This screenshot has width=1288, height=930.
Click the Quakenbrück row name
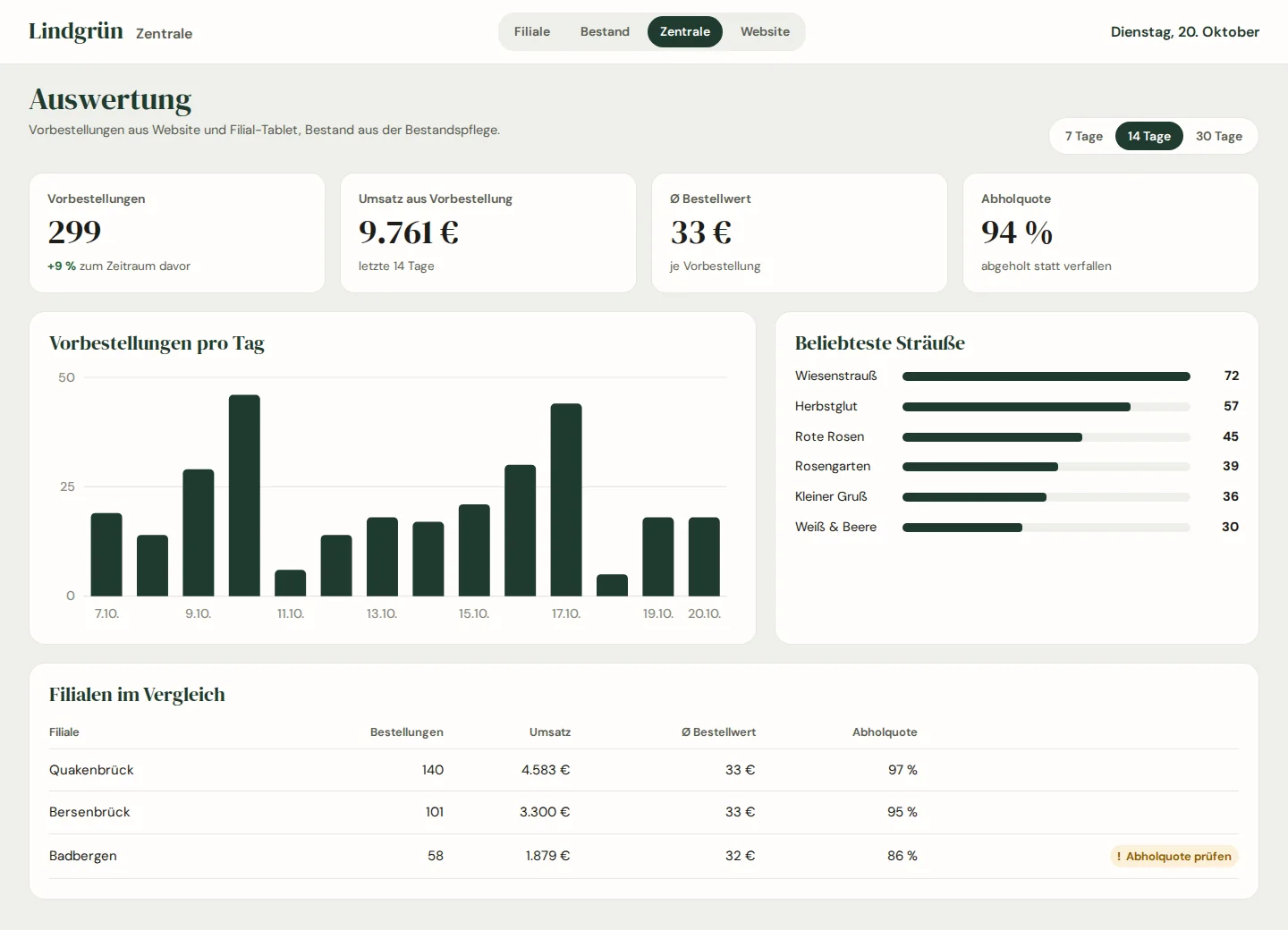91,770
